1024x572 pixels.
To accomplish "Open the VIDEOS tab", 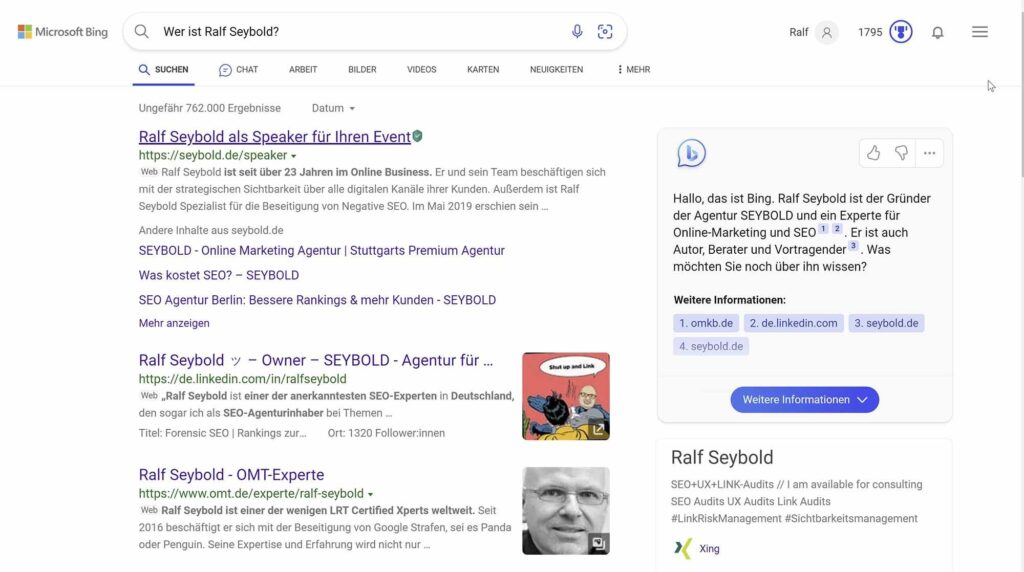I will click(422, 69).
